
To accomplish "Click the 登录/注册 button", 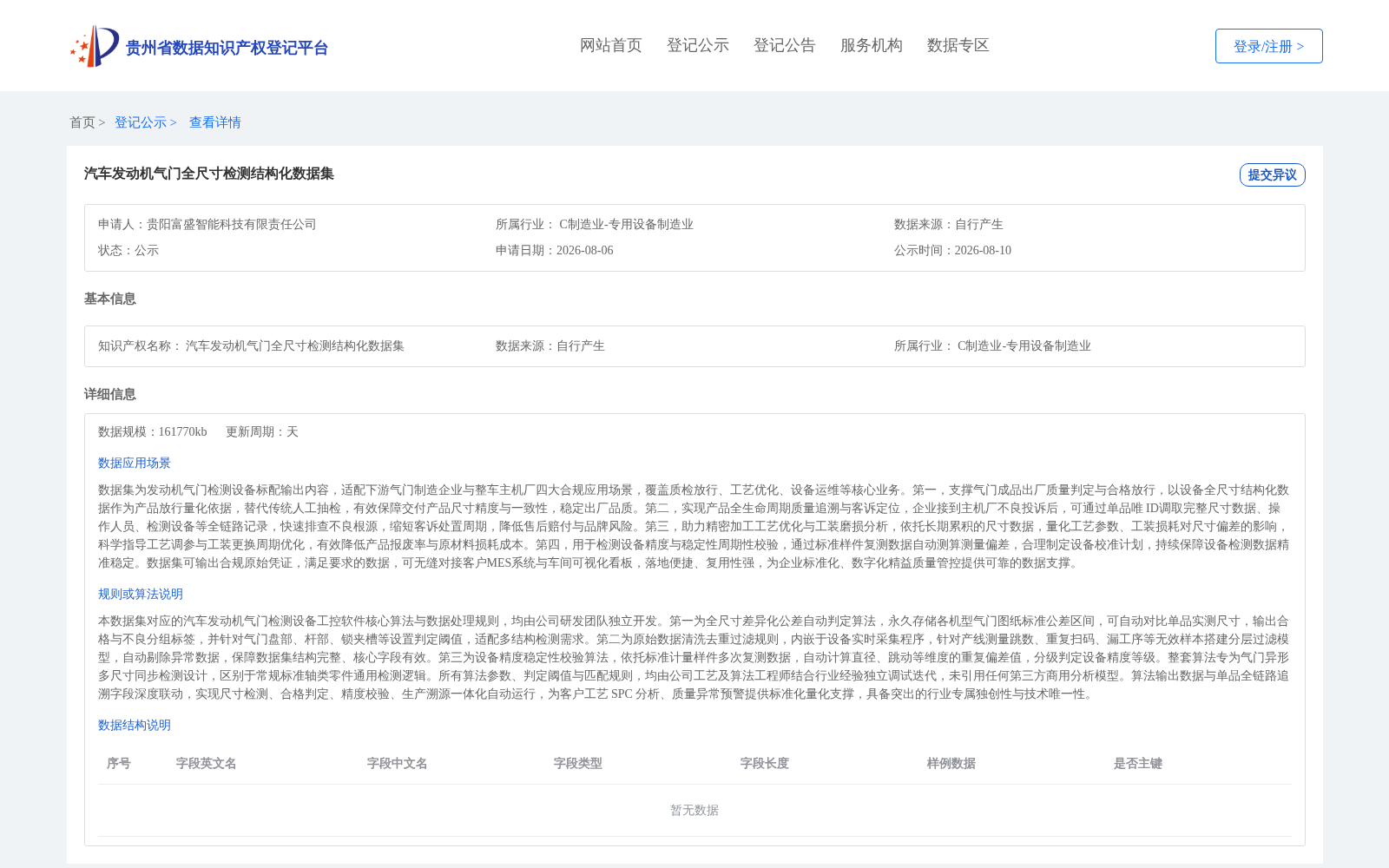I will click(x=1269, y=46).
